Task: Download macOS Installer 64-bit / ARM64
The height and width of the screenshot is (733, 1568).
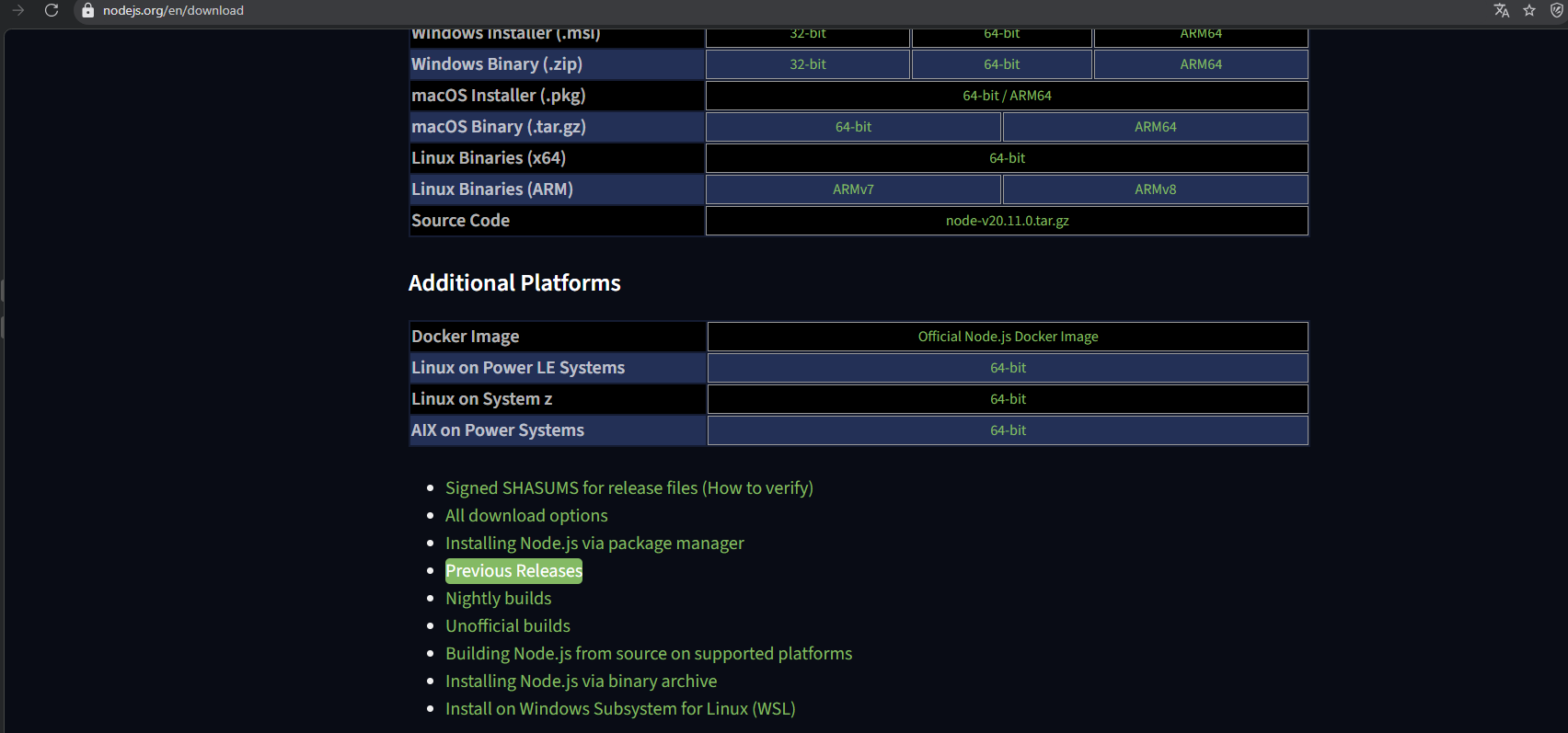Action: 1007,96
